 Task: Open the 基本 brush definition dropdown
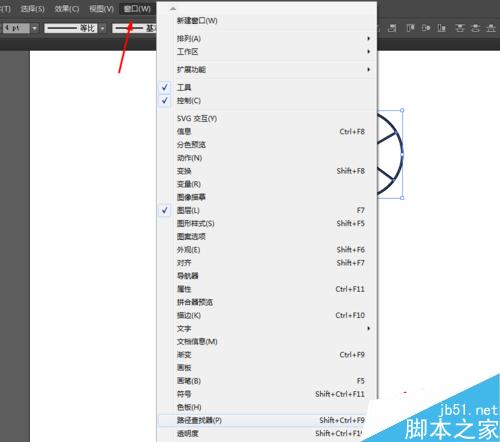point(134,28)
